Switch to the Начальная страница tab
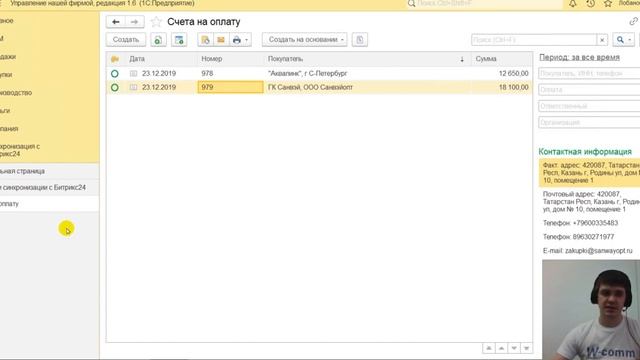Viewport: 640px width, 360px height. pyautogui.click(x=49, y=171)
